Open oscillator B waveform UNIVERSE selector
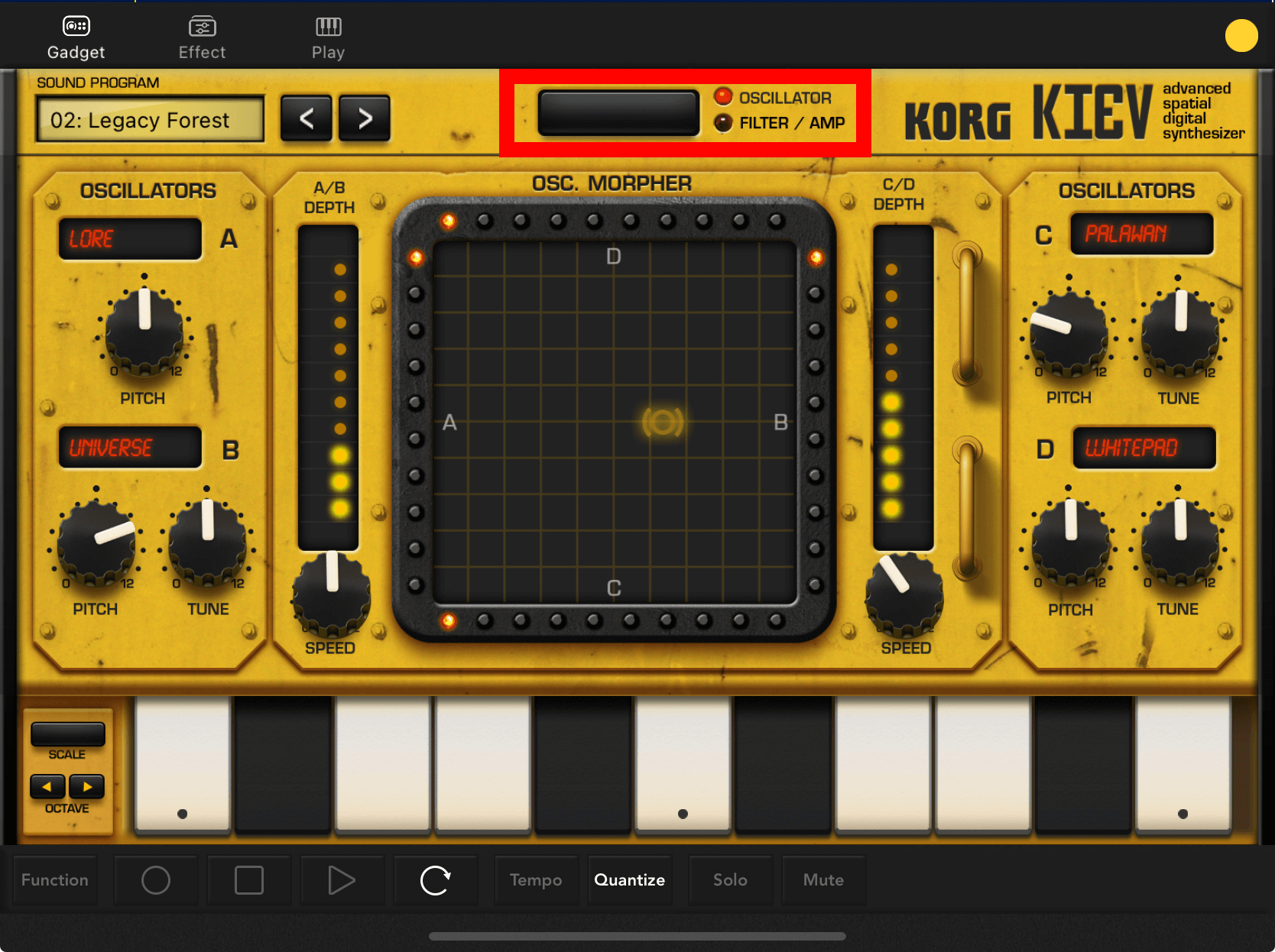Screen dimensions: 1275x952 point(130,448)
